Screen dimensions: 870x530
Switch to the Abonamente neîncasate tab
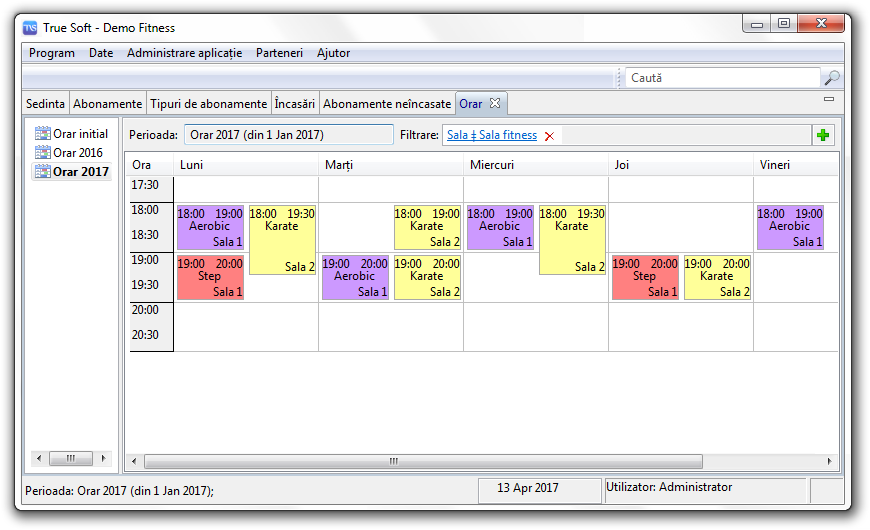tap(387, 104)
